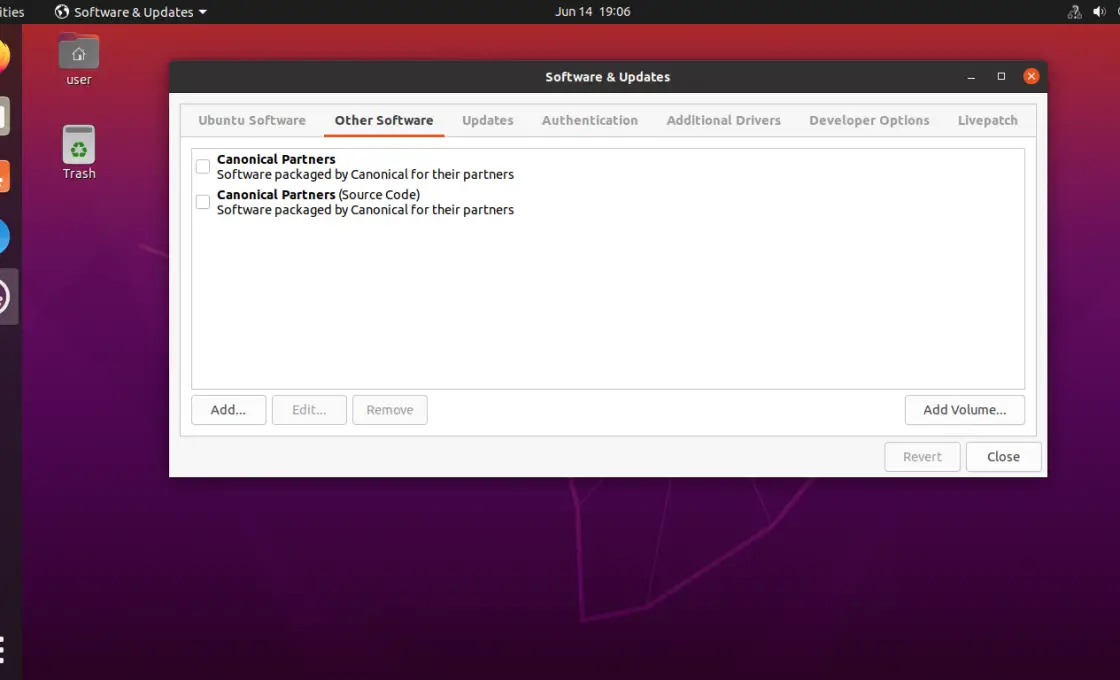Close the window with the orange X
This screenshot has height=680, width=1120.
coord(1031,76)
